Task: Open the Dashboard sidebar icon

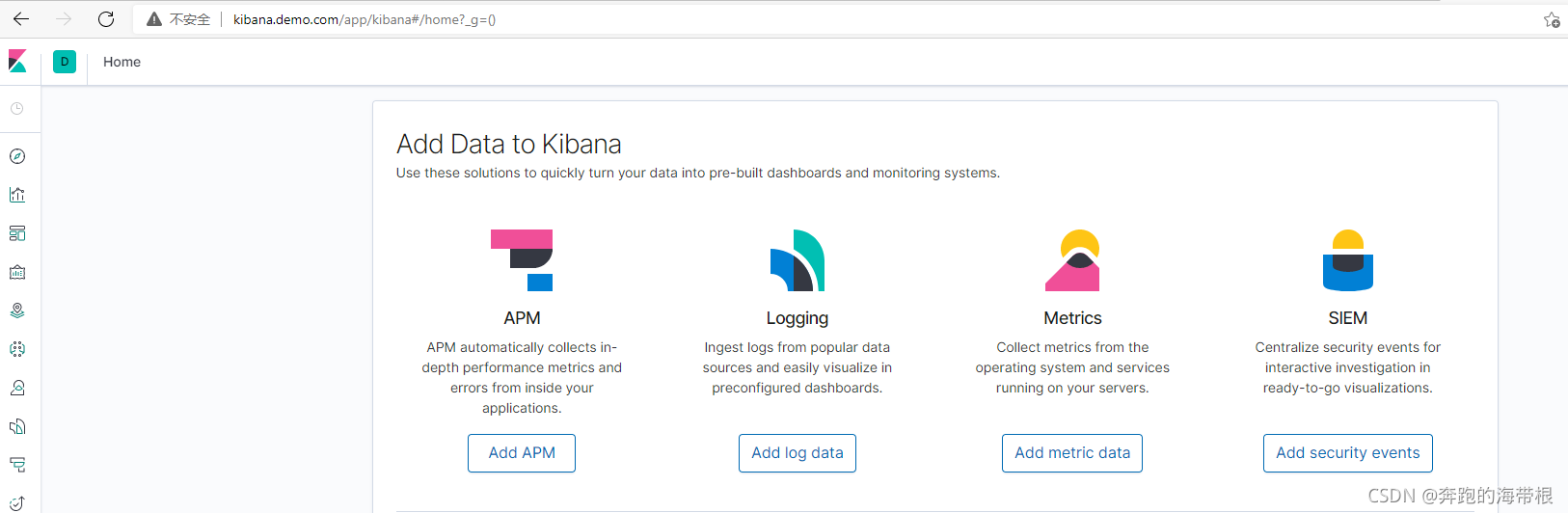Action: (17, 233)
